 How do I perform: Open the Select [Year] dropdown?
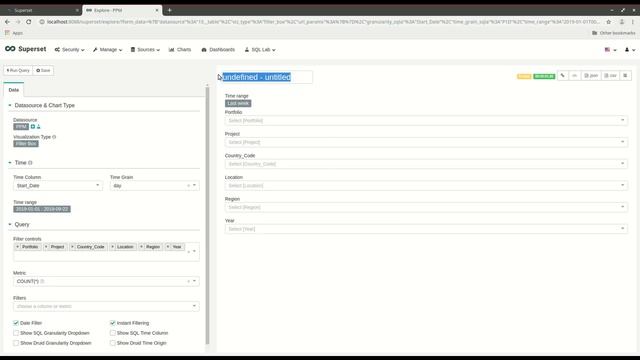(x=426, y=229)
